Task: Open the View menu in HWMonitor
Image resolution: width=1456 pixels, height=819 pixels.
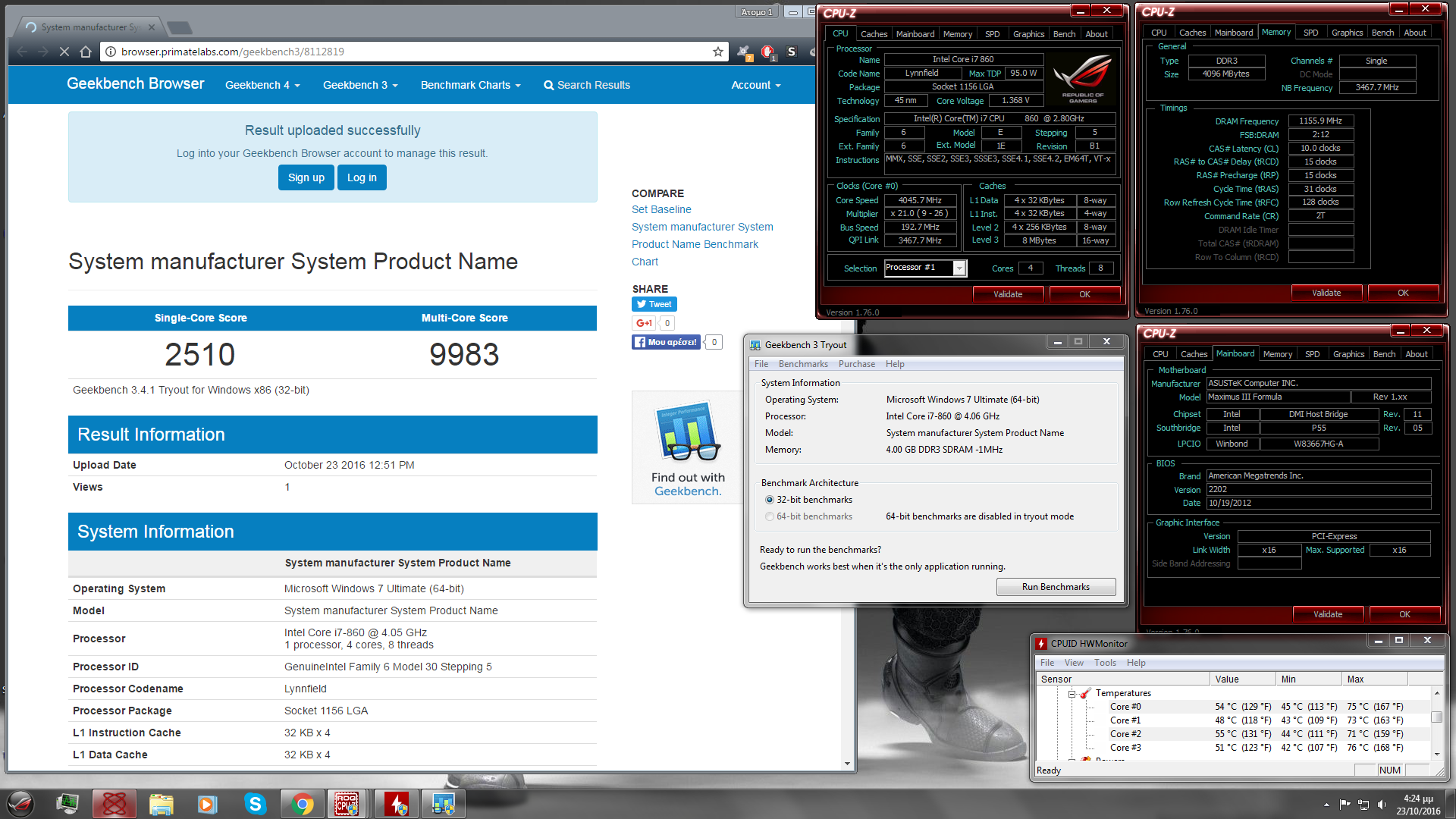Action: click(x=1074, y=663)
